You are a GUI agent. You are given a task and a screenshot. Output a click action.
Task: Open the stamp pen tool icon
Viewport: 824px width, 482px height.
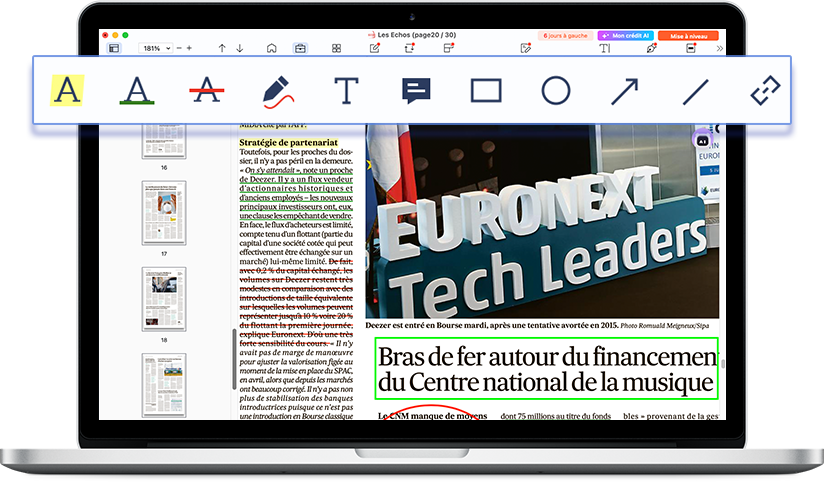652,48
